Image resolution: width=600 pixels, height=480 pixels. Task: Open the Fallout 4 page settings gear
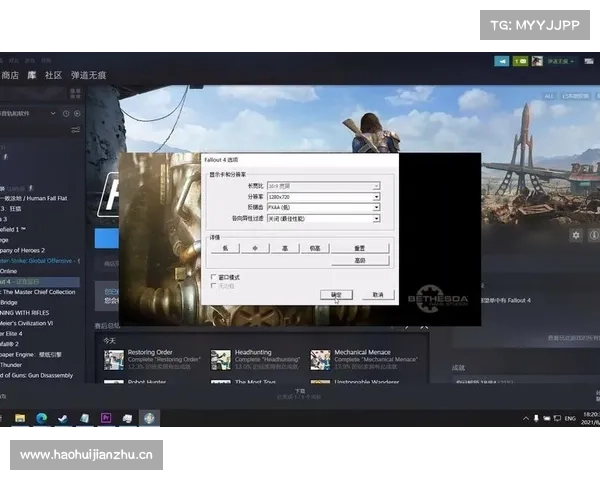[576, 235]
